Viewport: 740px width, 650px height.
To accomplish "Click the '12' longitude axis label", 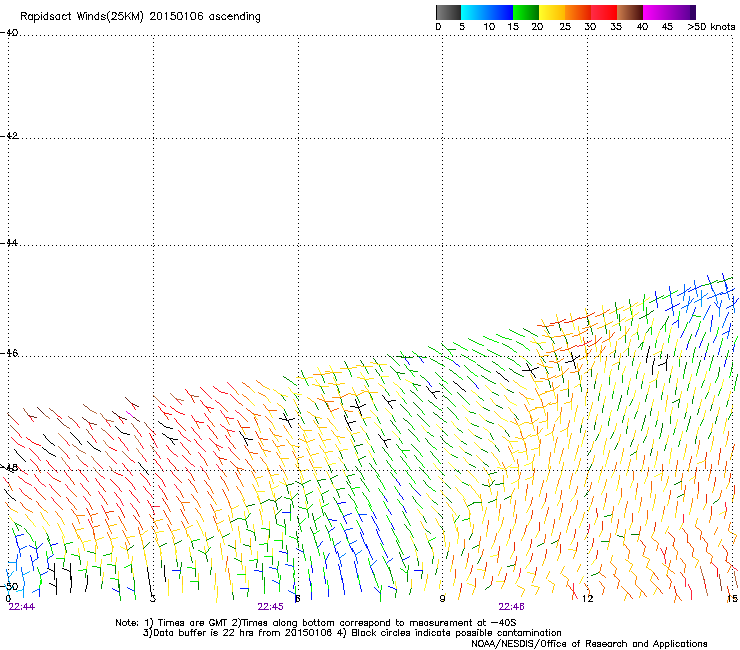I will click(587, 599).
